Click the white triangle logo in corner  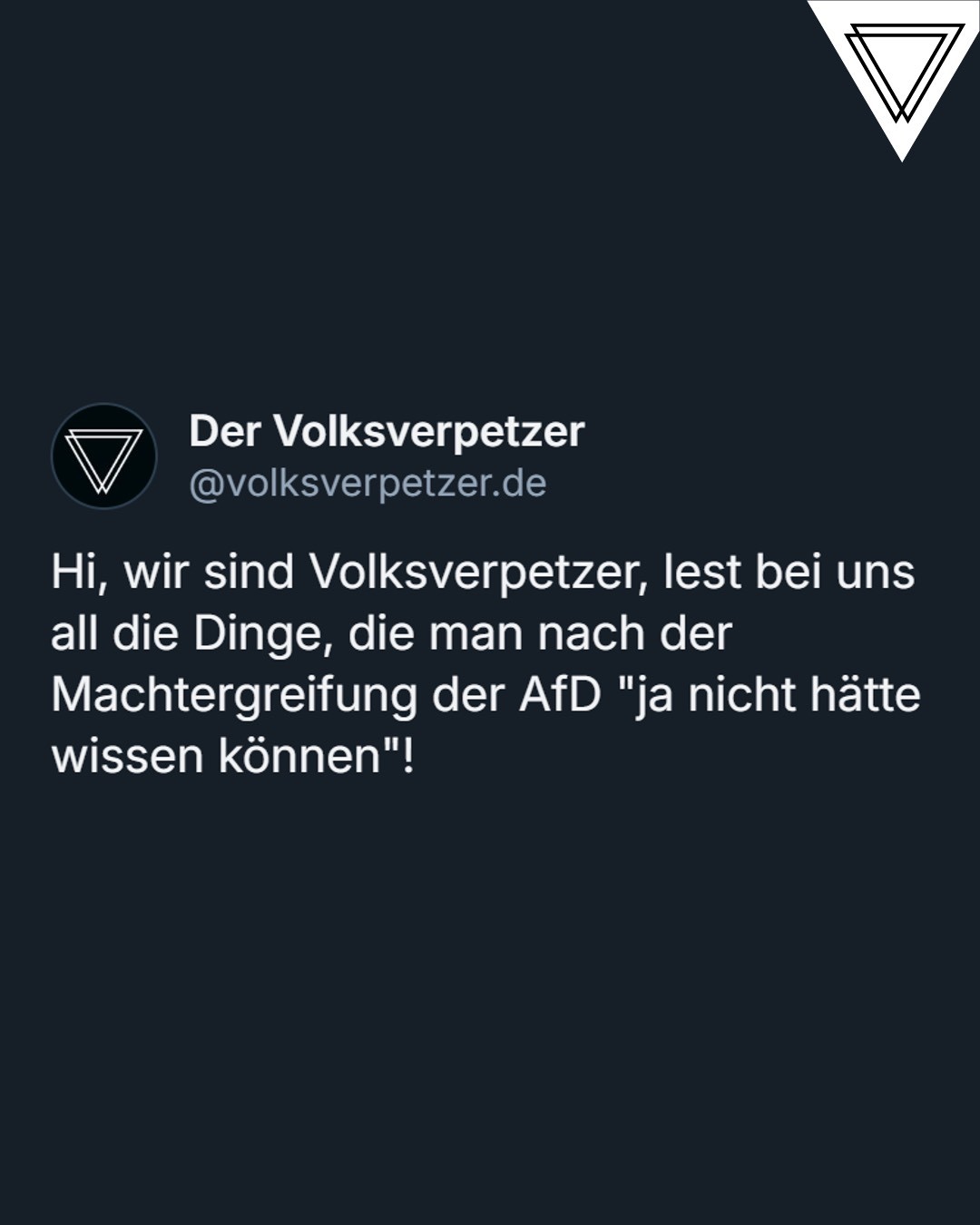901,73
